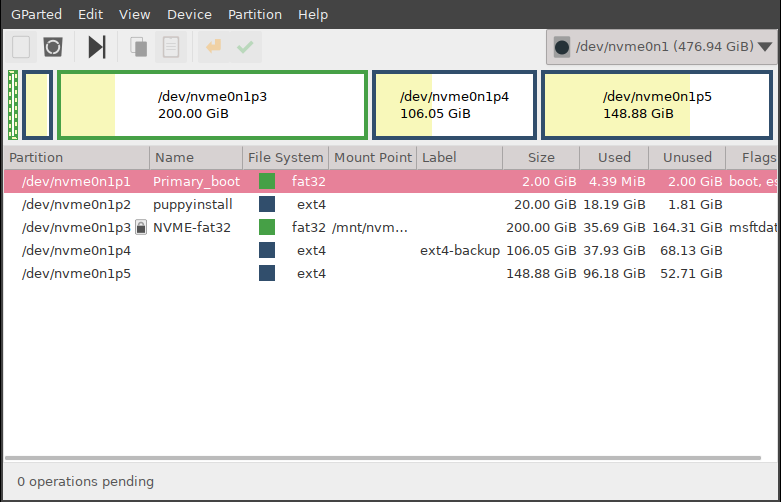Select the /dev/nvme0n1p5 row
781x502 pixels.
[x=390, y=273]
